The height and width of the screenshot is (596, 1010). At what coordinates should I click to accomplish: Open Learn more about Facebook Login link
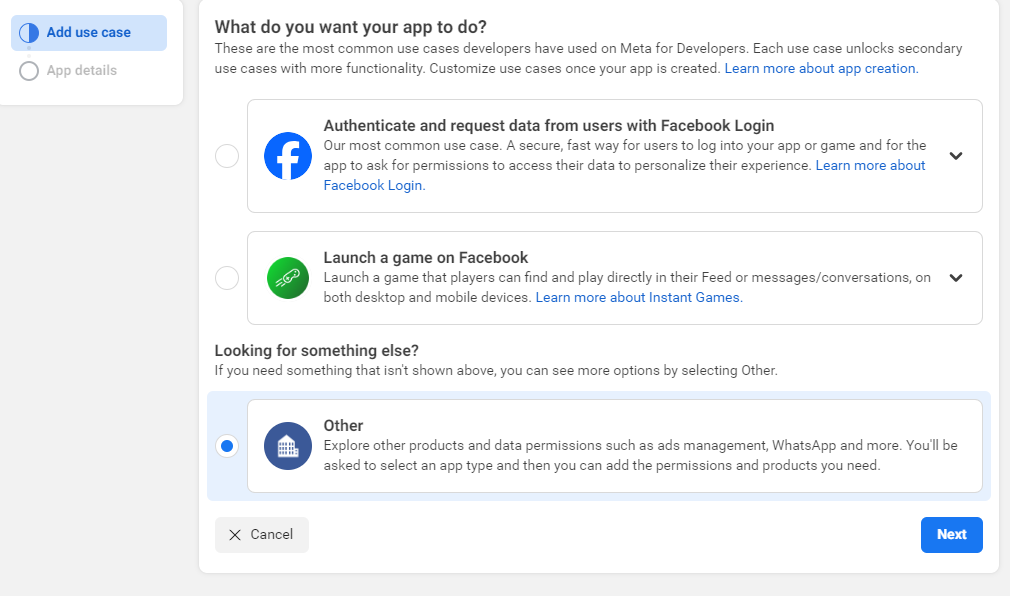pos(624,175)
